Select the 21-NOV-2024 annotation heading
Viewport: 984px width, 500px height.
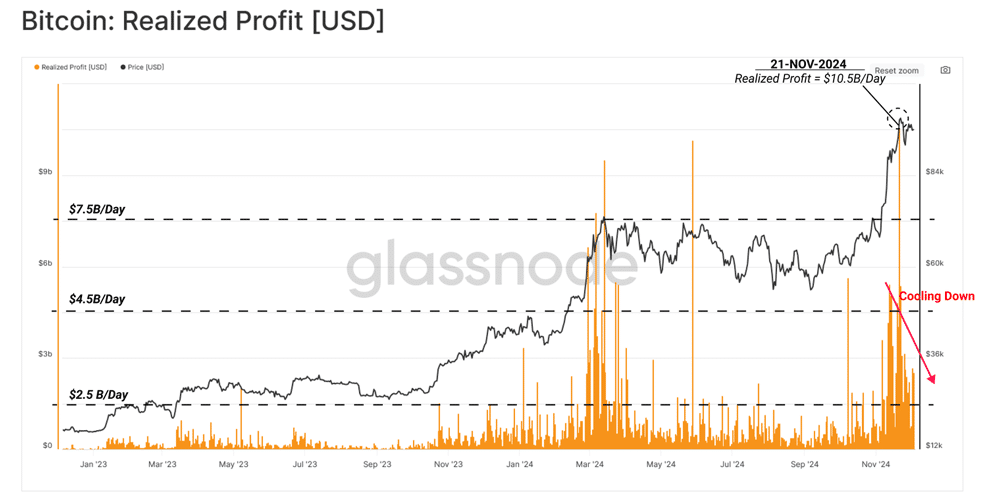tap(808, 64)
